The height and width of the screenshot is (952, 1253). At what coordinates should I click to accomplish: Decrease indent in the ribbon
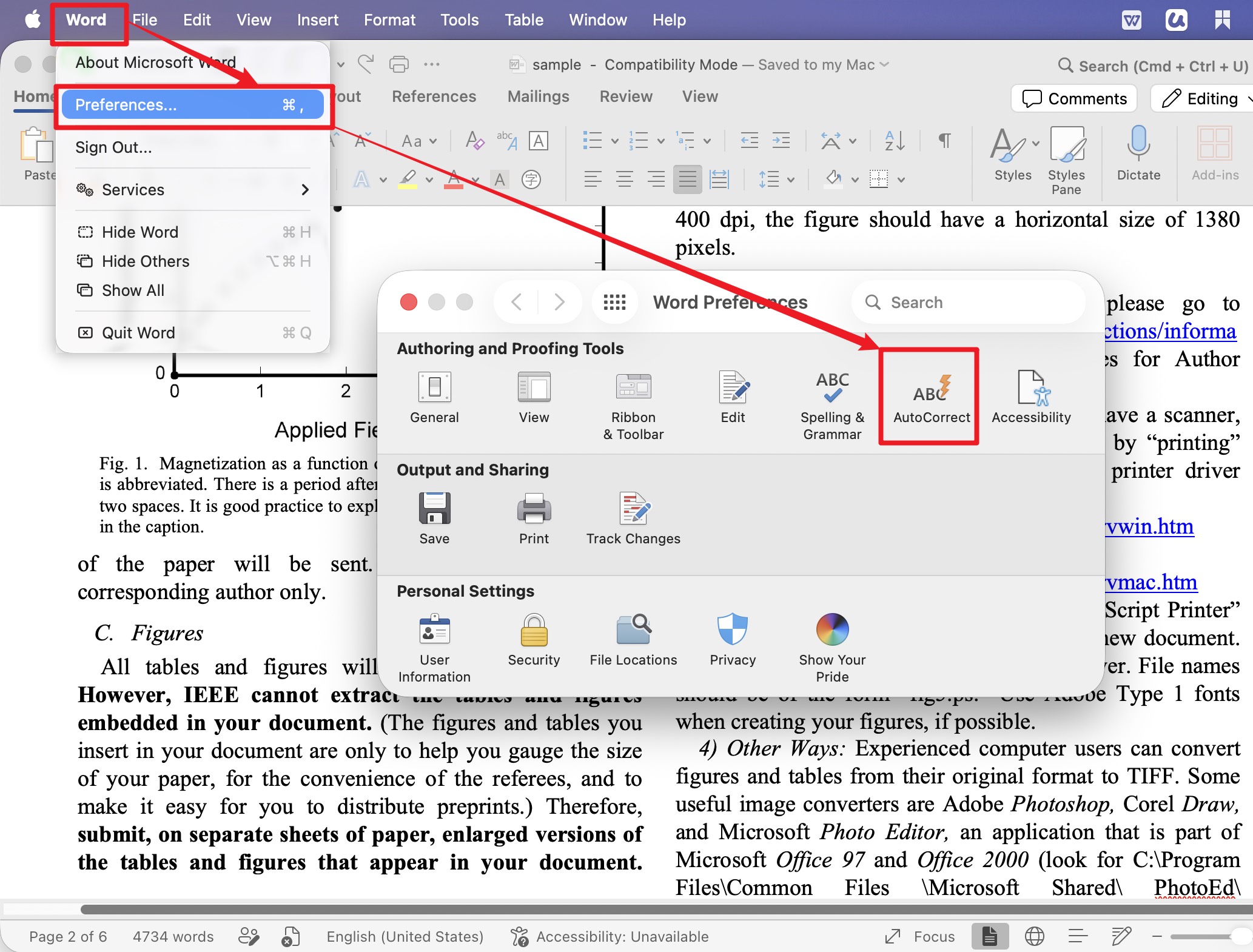[x=749, y=141]
